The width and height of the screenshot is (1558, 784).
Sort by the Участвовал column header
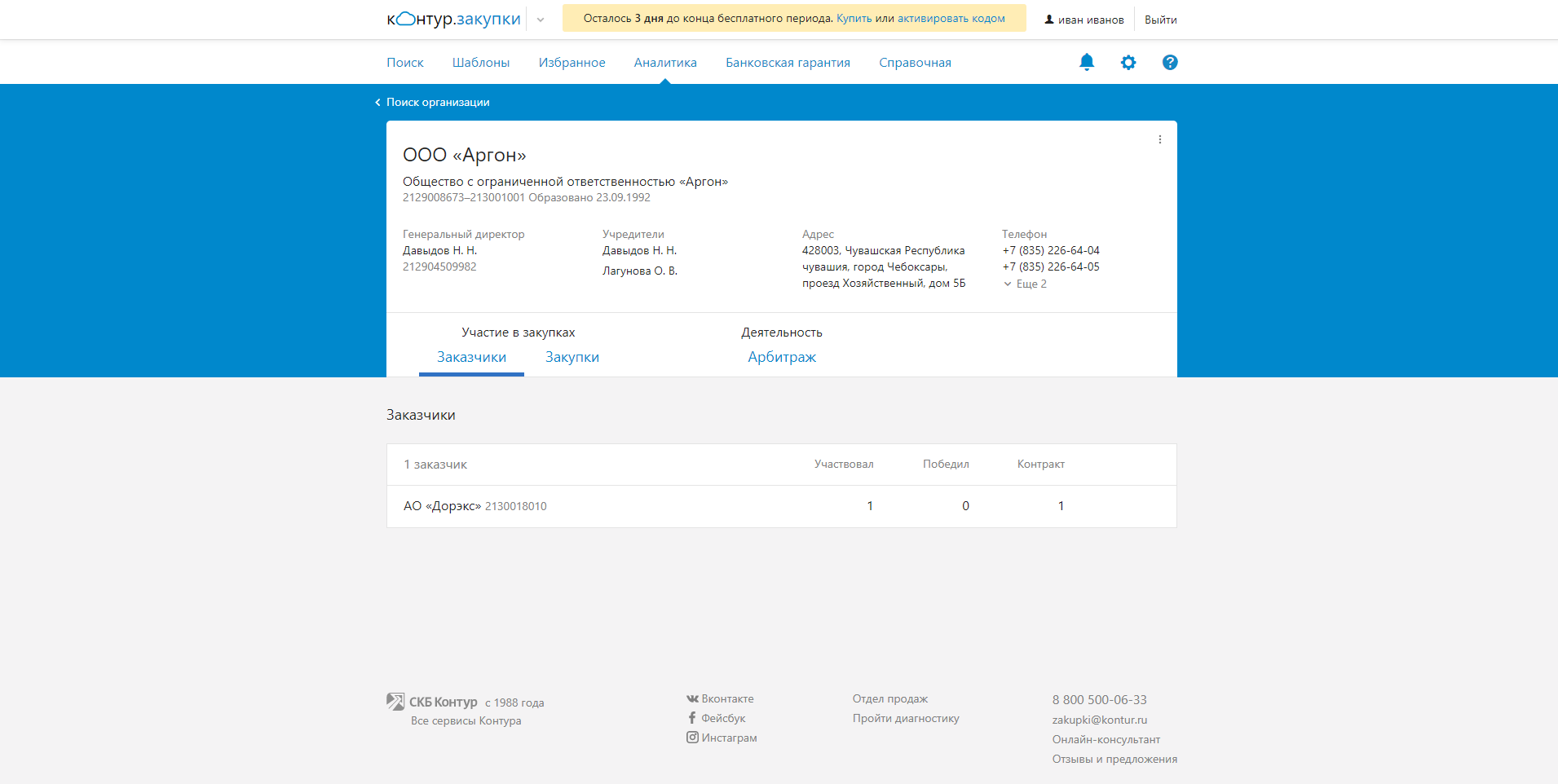pyautogui.click(x=844, y=464)
